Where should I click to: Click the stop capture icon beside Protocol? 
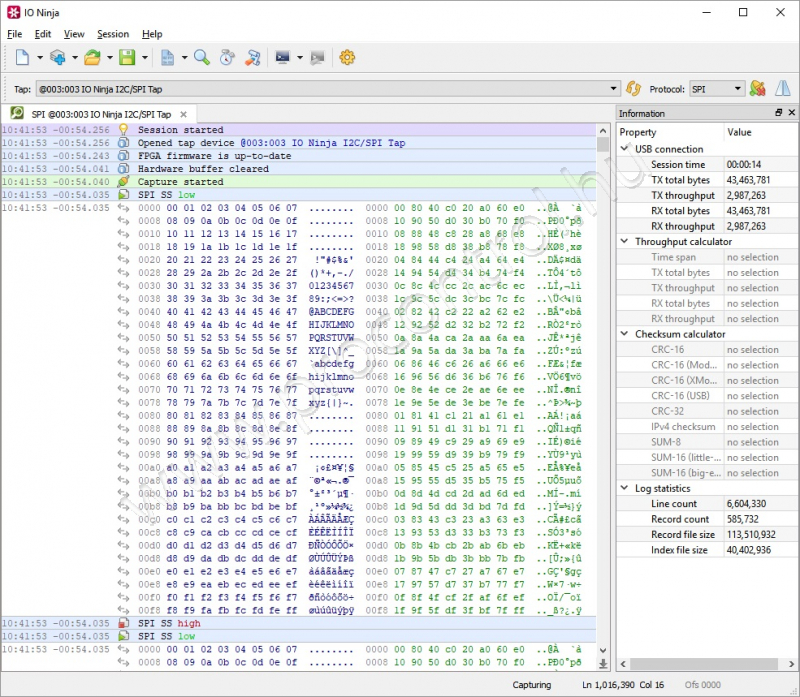click(x=758, y=89)
